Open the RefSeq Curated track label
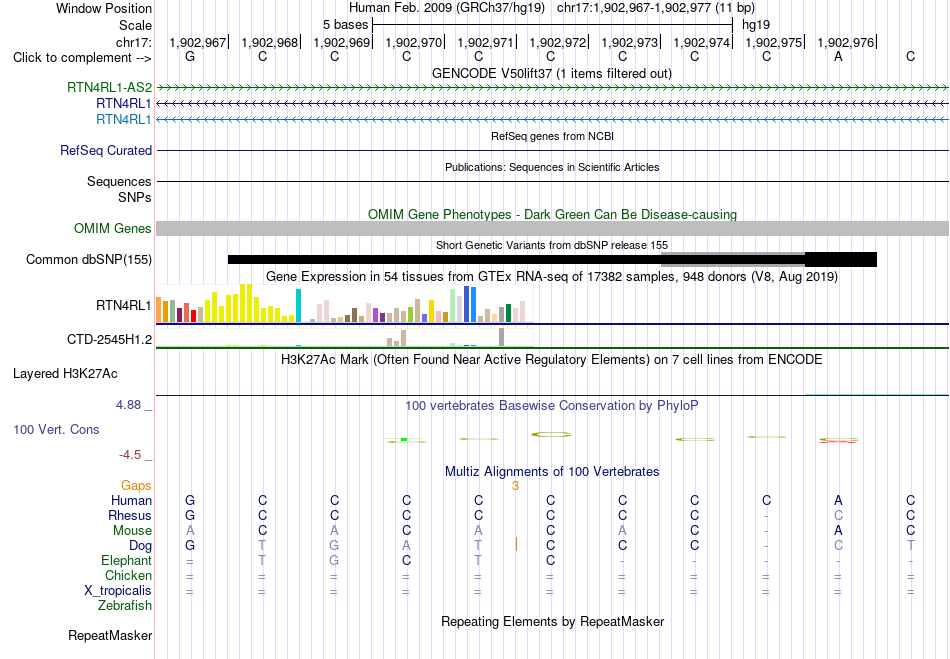 click(x=106, y=150)
